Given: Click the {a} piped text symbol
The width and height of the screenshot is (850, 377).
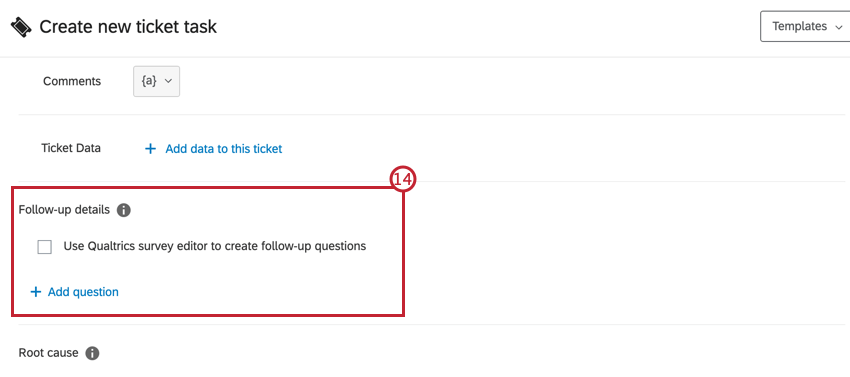Looking at the screenshot, I should click(149, 81).
